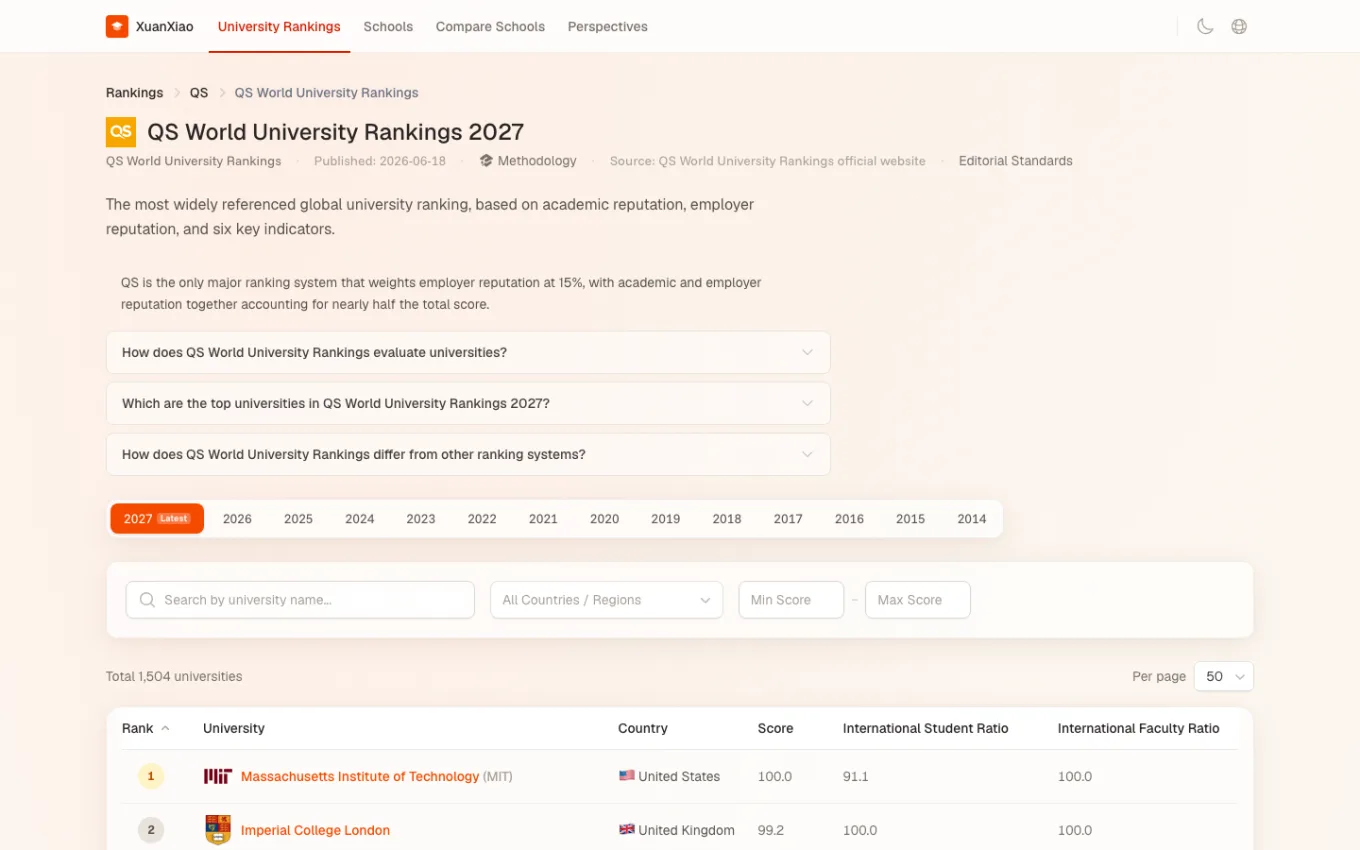Click International Faculty Ratio column header

[x=1138, y=729]
